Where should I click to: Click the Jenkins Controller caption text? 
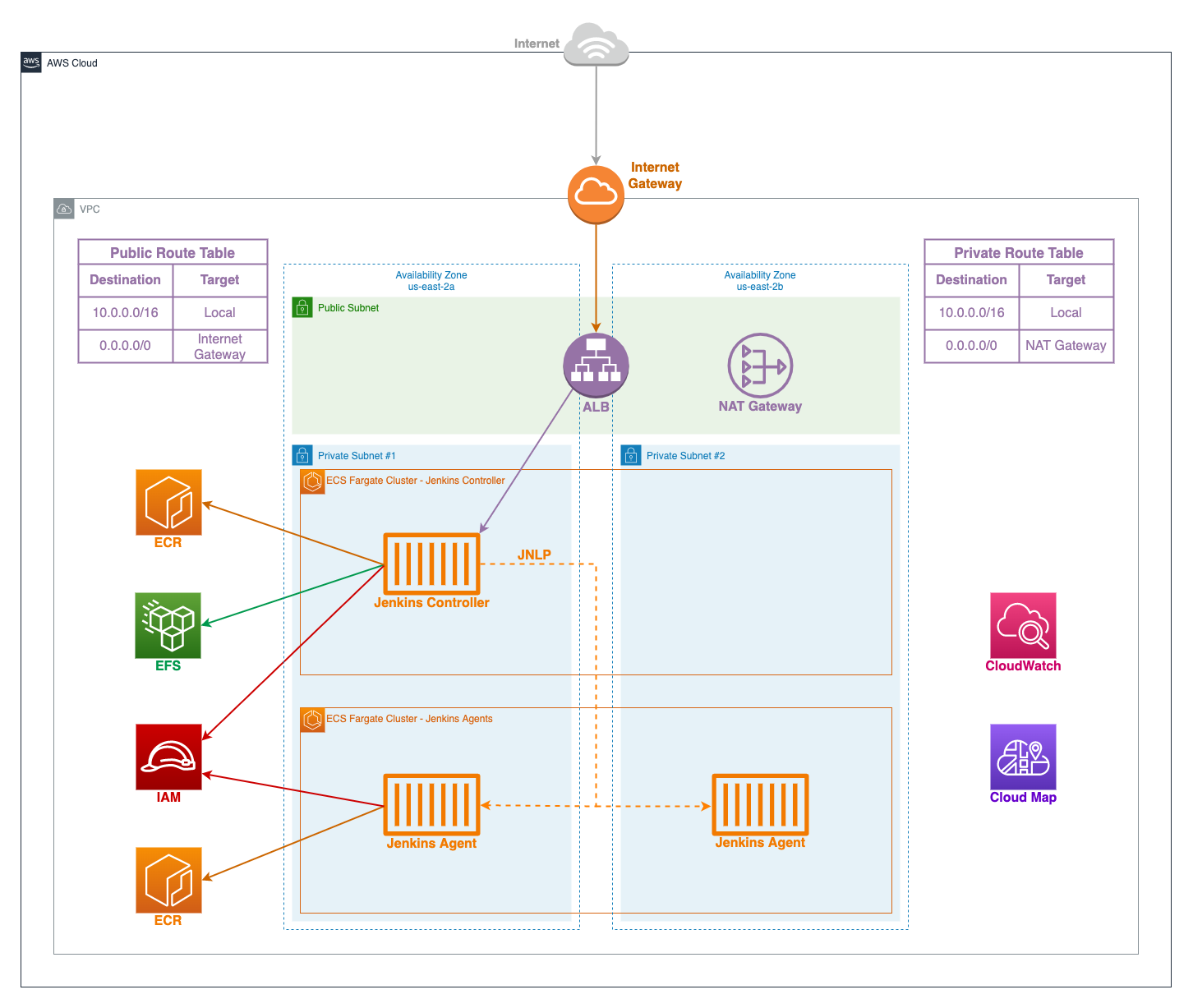tap(431, 602)
